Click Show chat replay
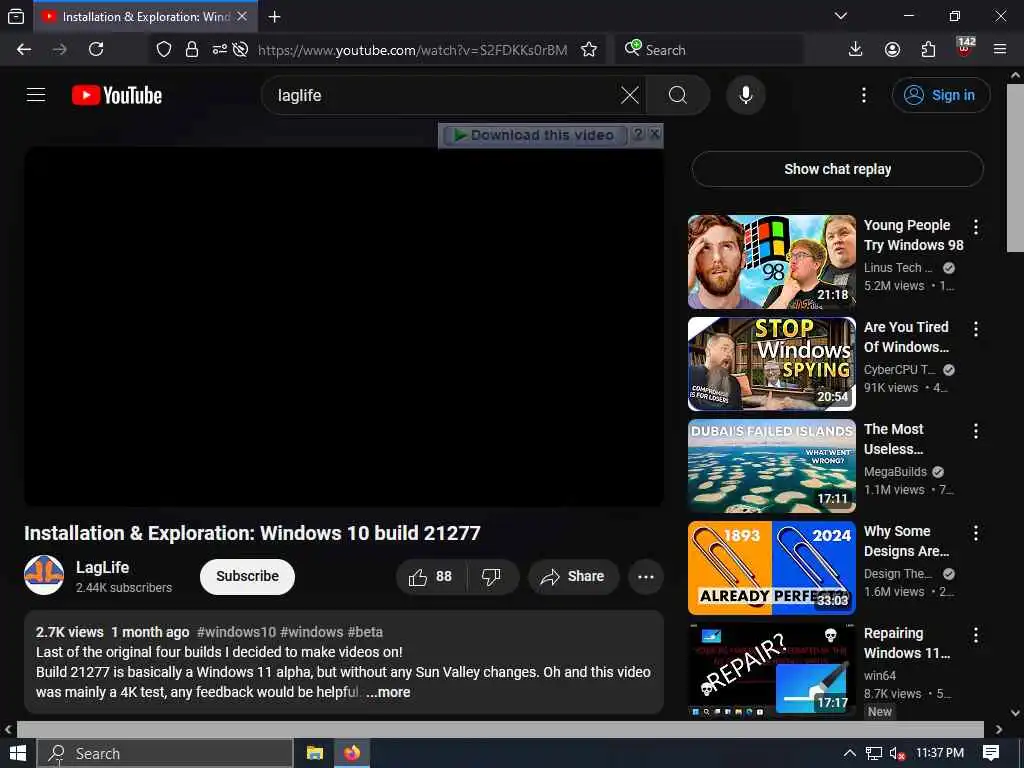The width and height of the screenshot is (1024, 768). (837, 169)
